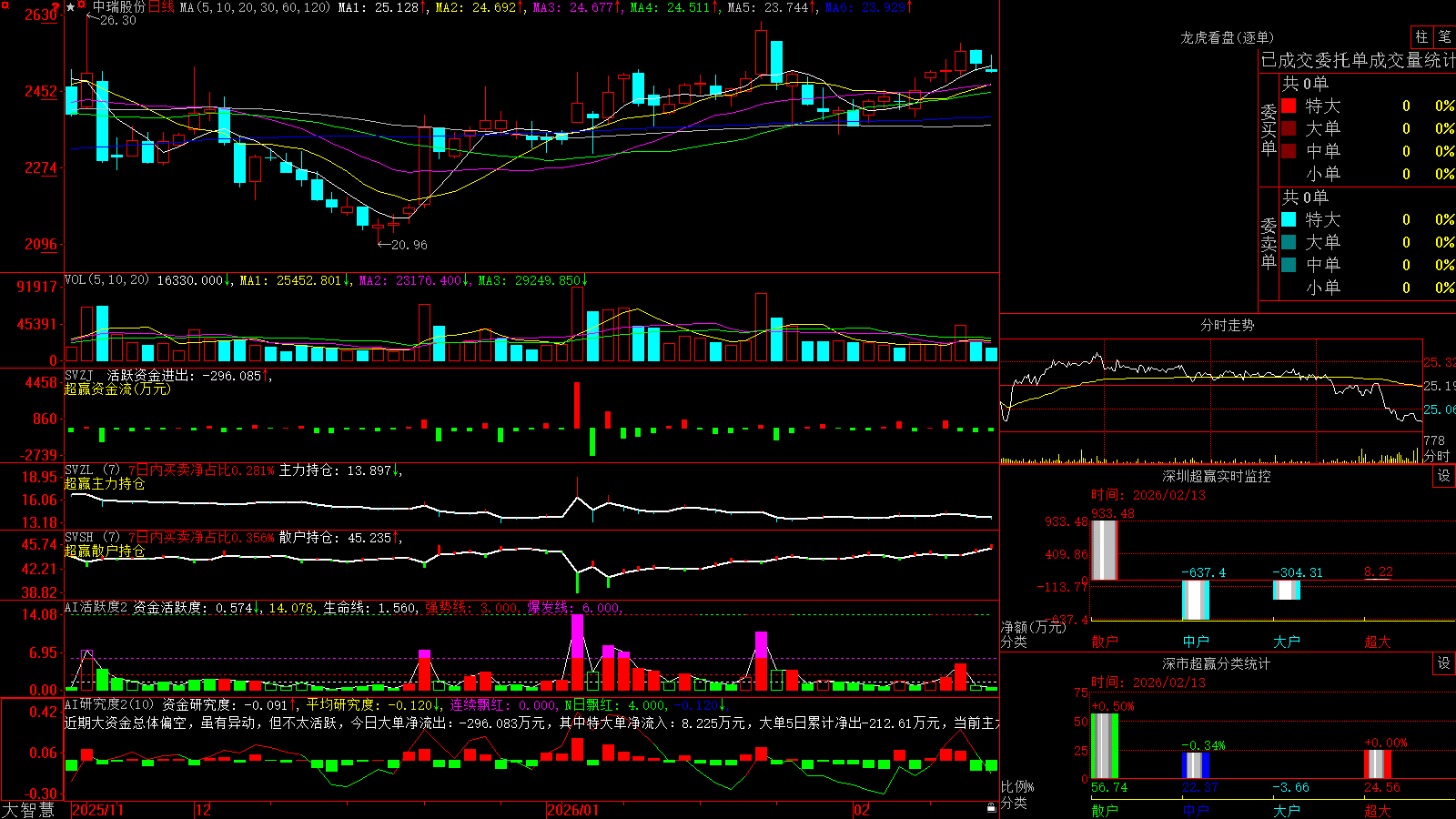Image resolution: width=1456 pixels, height=819 pixels.
Task: Click the 散户 933.48 bar in 实时监控
Action: click(1105, 551)
